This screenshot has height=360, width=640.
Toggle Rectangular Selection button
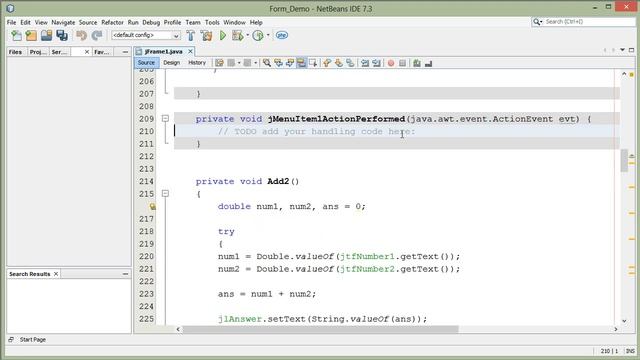(x=313, y=63)
